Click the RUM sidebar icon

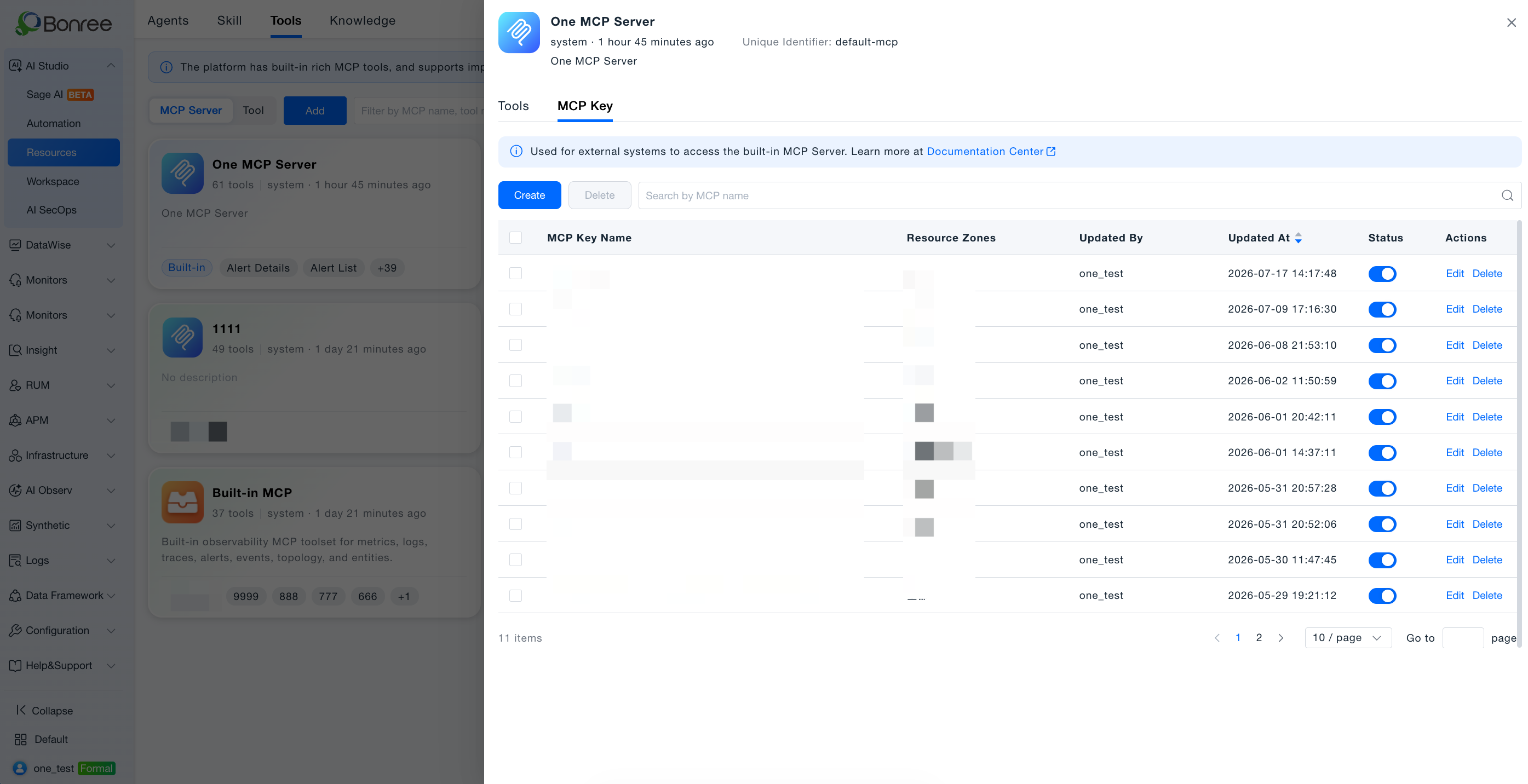point(15,385)
